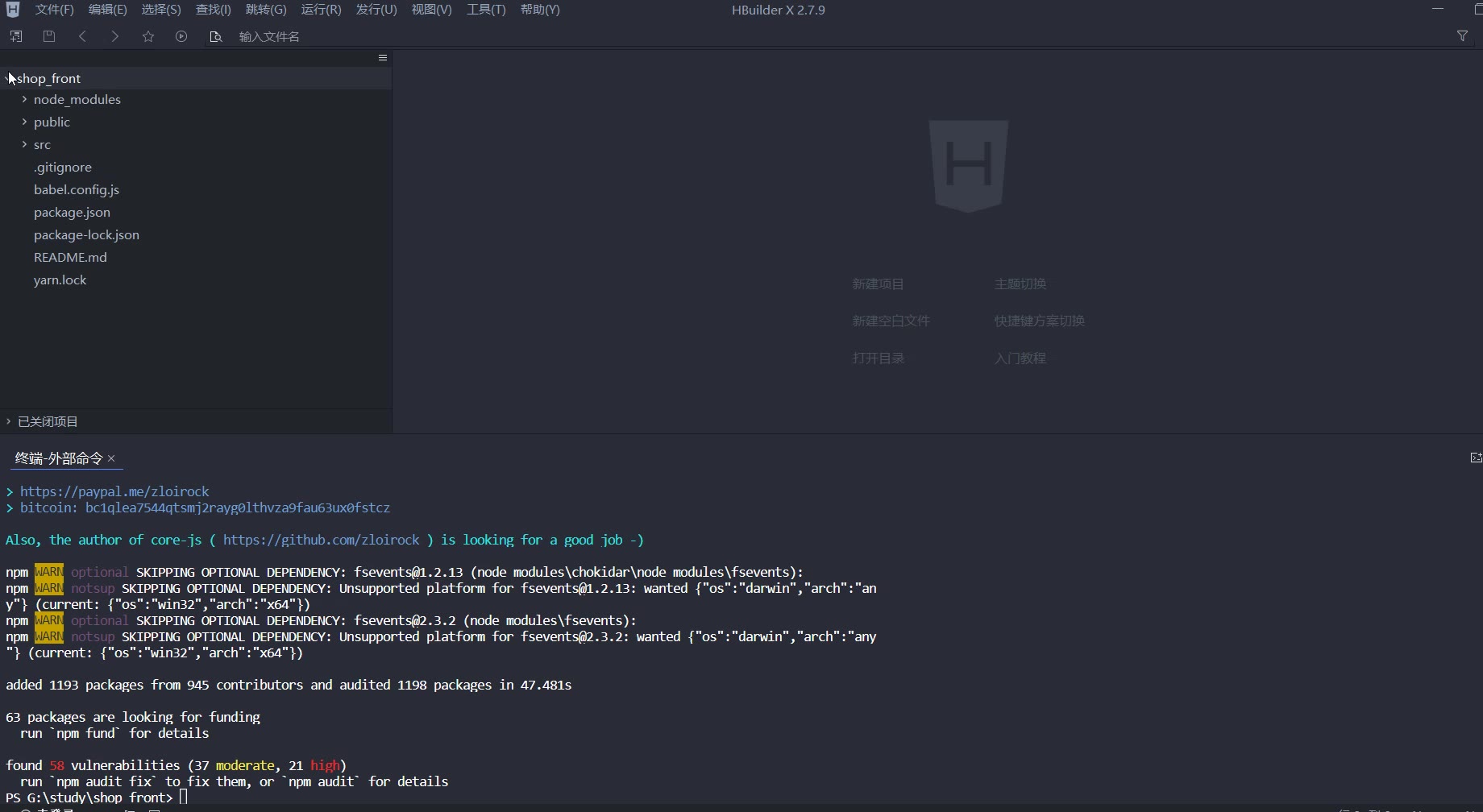This screenshot has width=1483, height=812.
Task: Open the .gitignore file
Action: point(63,167)
